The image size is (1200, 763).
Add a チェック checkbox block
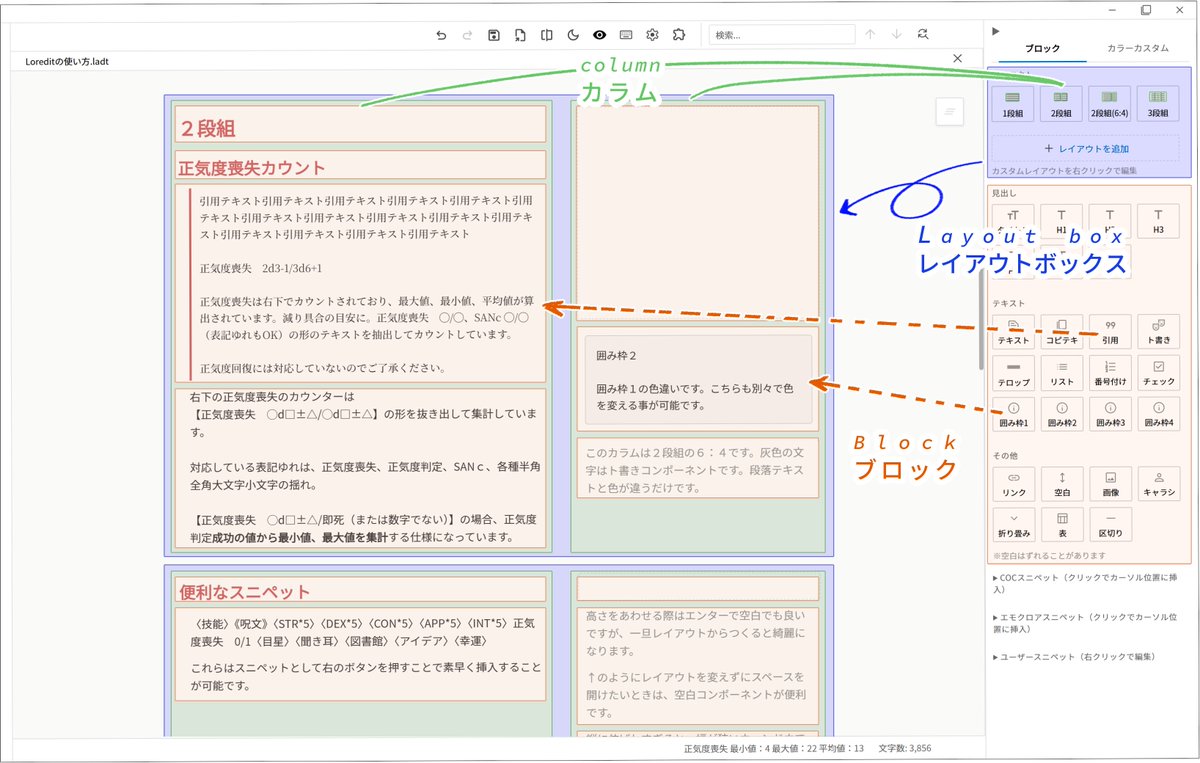tap(1158, 373)
